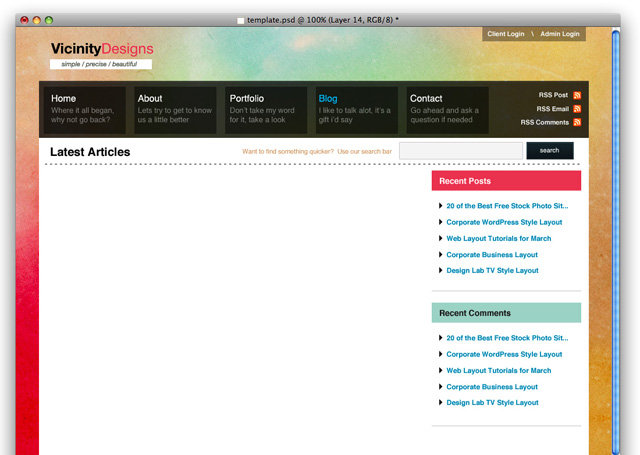The image size is (640, 455).
Task: Open Recent Posts 'Corporate WordPress Style Layout'
Action: coord(504,222)
